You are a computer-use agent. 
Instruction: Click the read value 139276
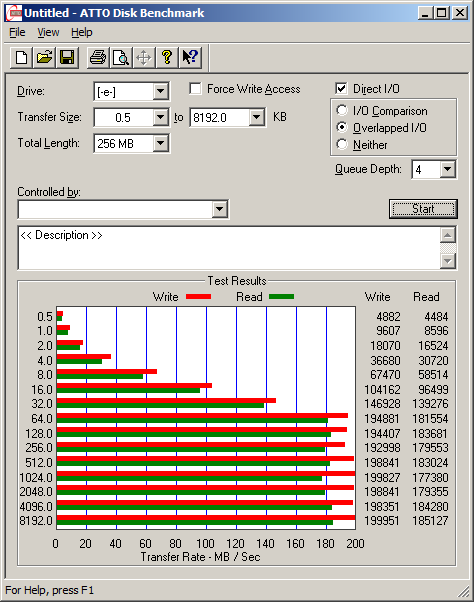pyautogui.click(x=430, y=404)
